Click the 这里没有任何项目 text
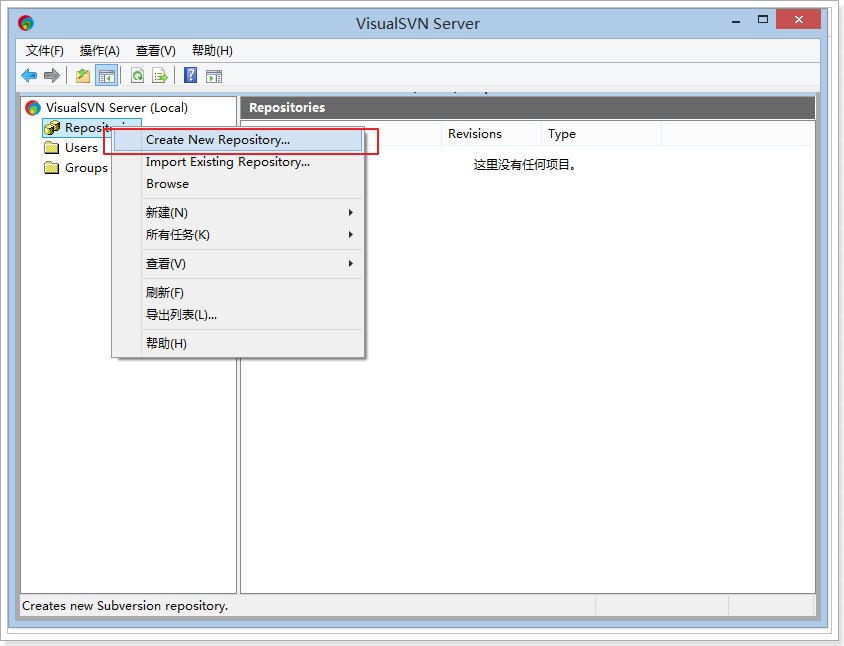Screen dimensions: 844x646 click(x=525, y=165)
